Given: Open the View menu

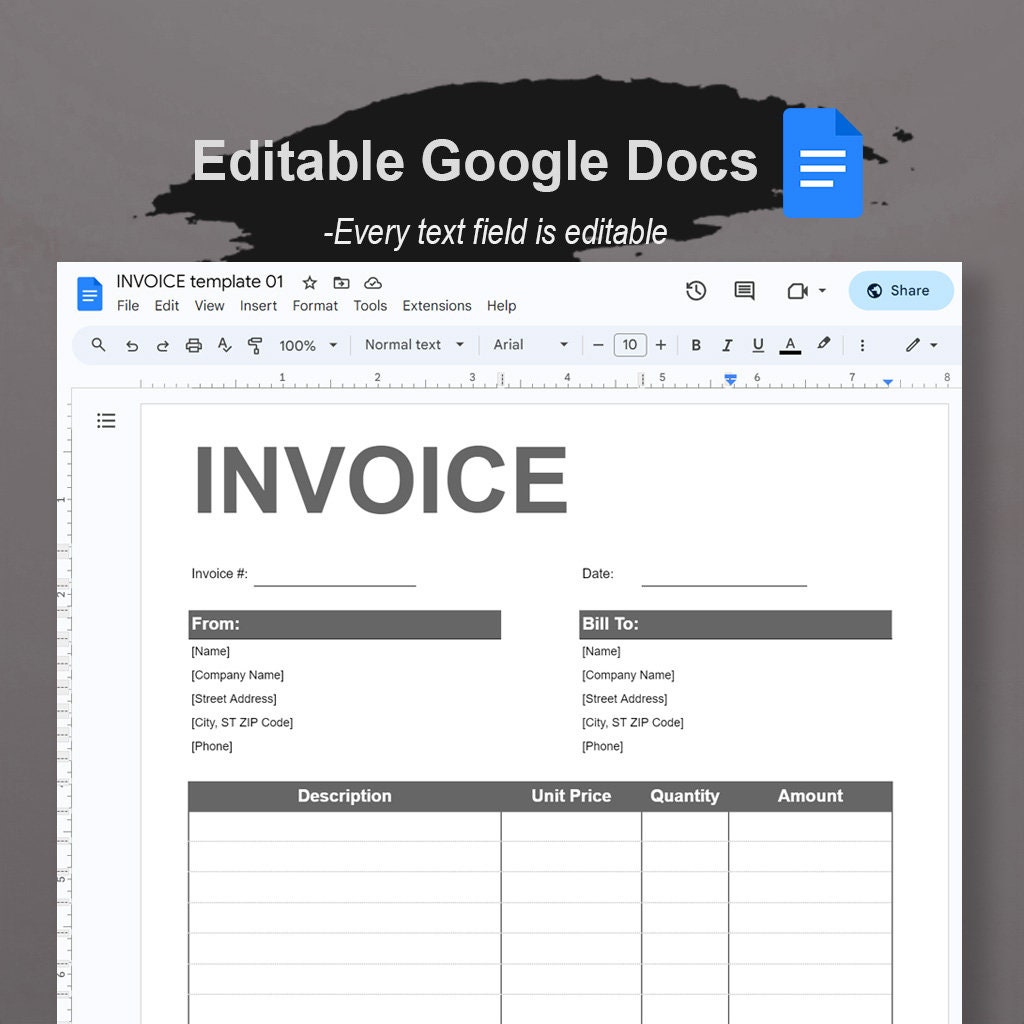Looking at the screenshot, I should (x=209, y=306).
